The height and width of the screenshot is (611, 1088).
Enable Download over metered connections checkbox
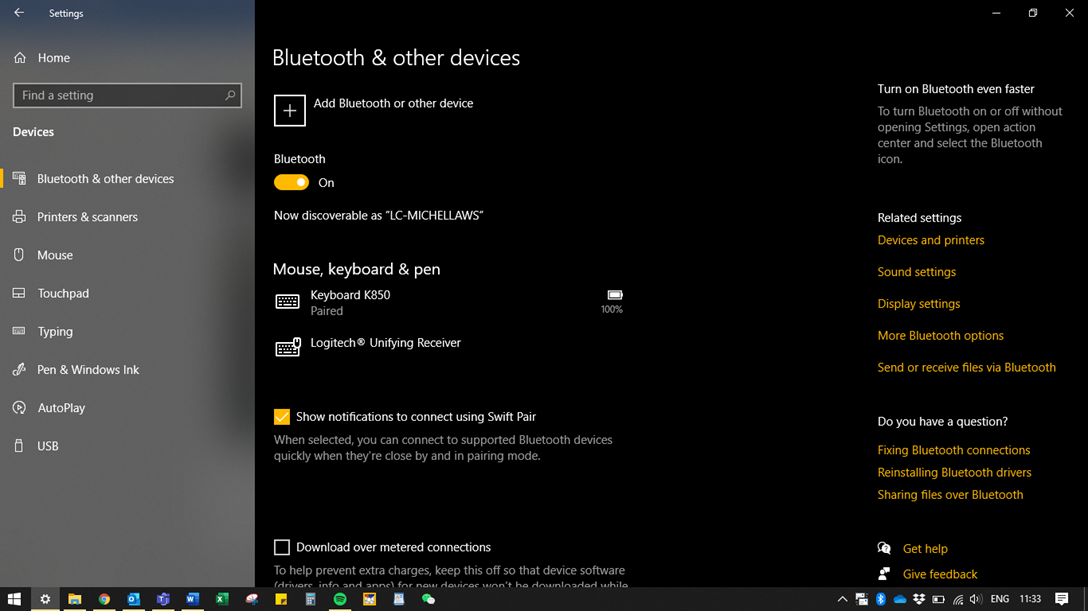(282, 547)
